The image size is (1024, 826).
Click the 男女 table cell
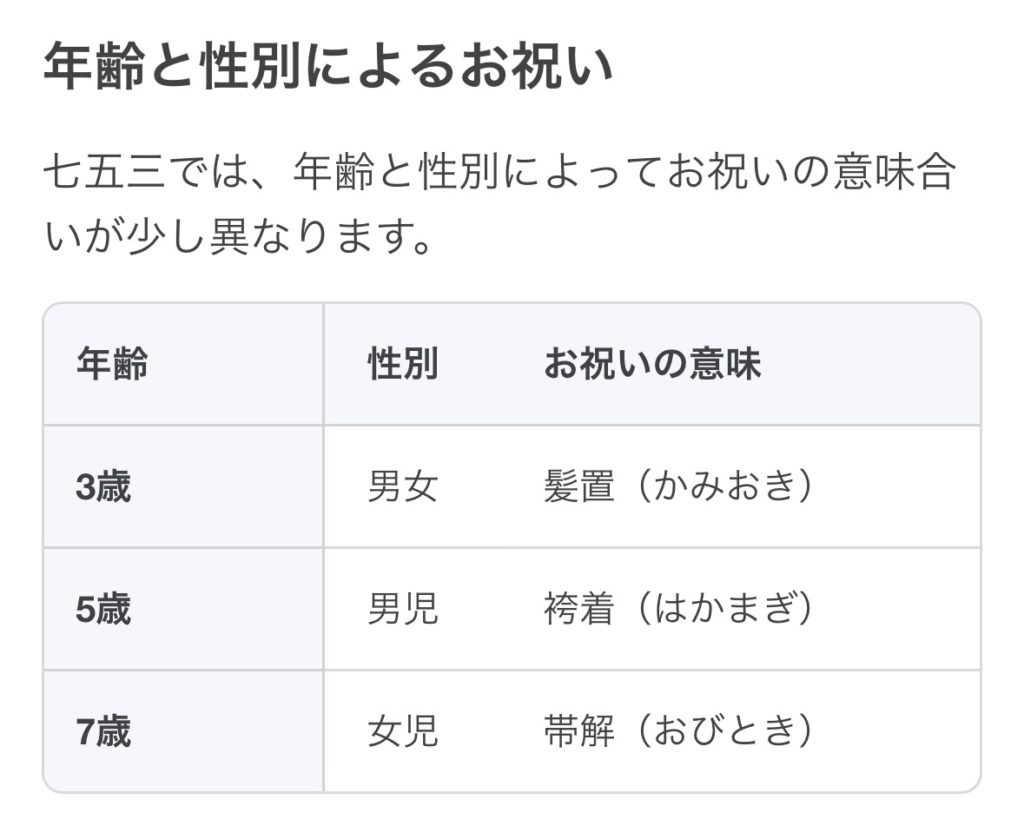[402, 487]
